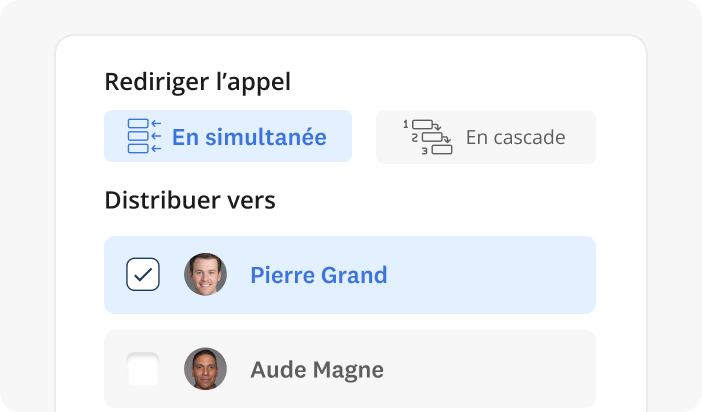Click Pierre Grand's profile photo
702x412 pixels.
point(205,274)
